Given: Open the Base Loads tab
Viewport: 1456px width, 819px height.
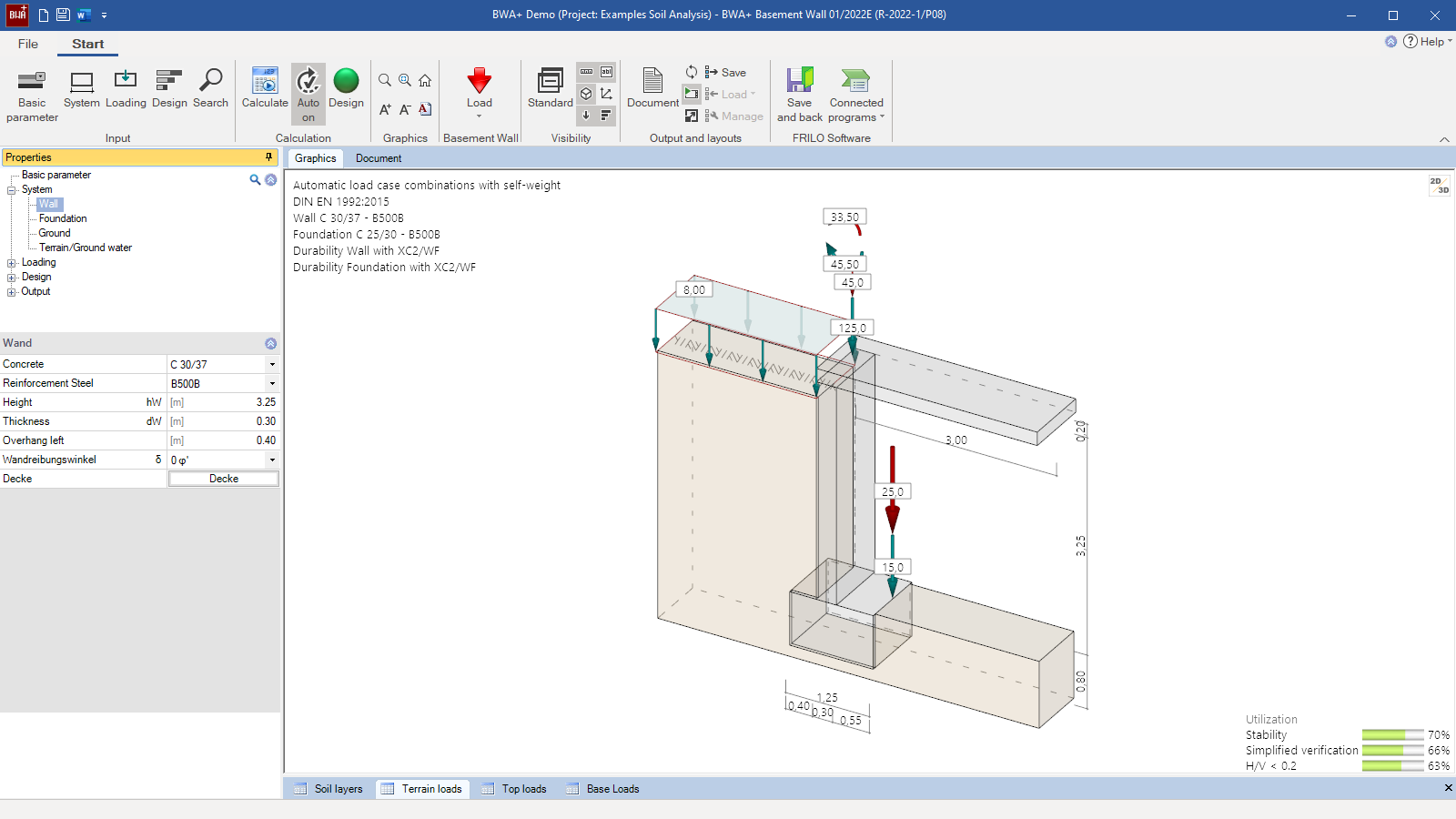Looking at the screenshot, I should [x=602, y=789].
